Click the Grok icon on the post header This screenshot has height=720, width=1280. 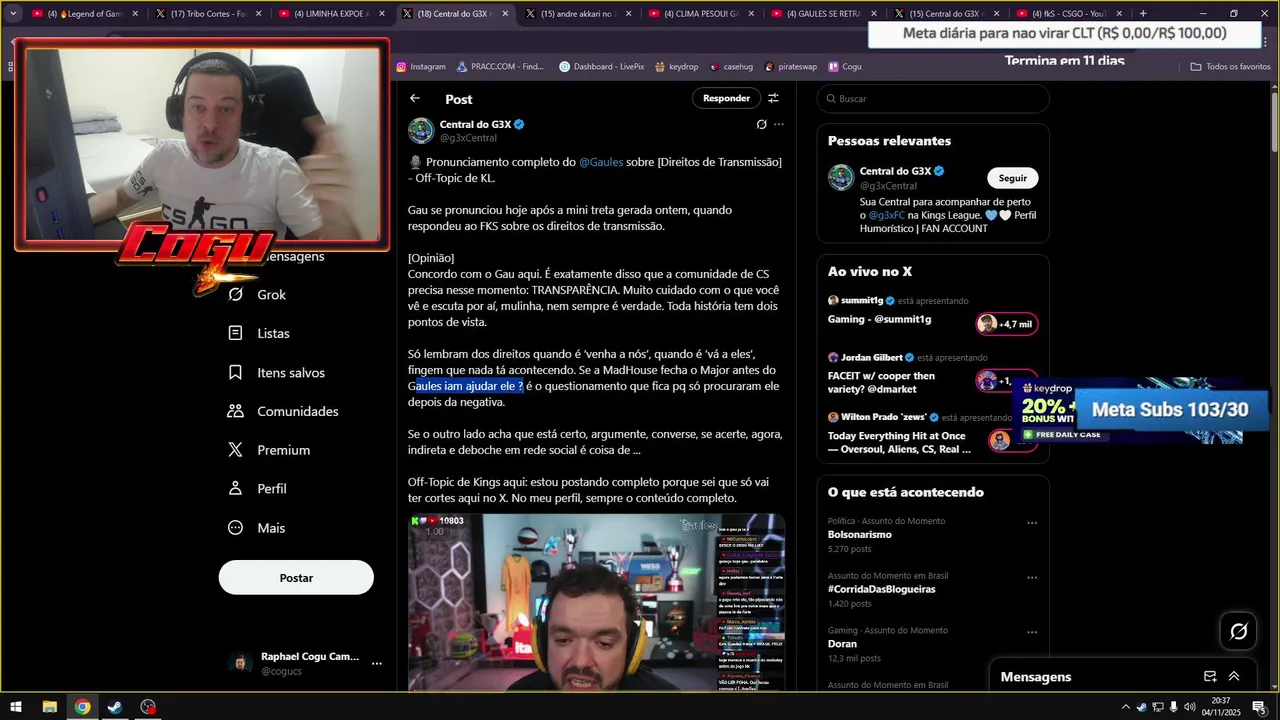pos(761,125)
